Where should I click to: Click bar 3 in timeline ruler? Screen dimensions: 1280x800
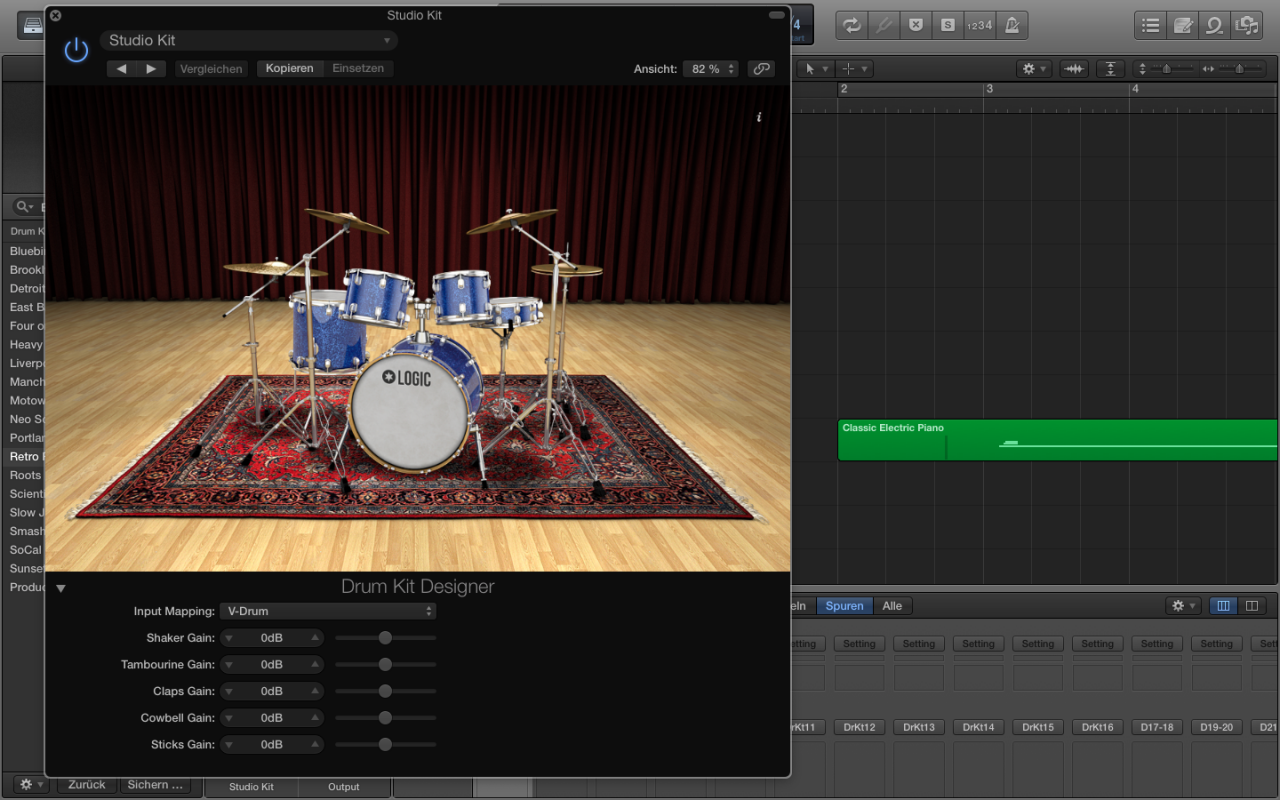988,90
